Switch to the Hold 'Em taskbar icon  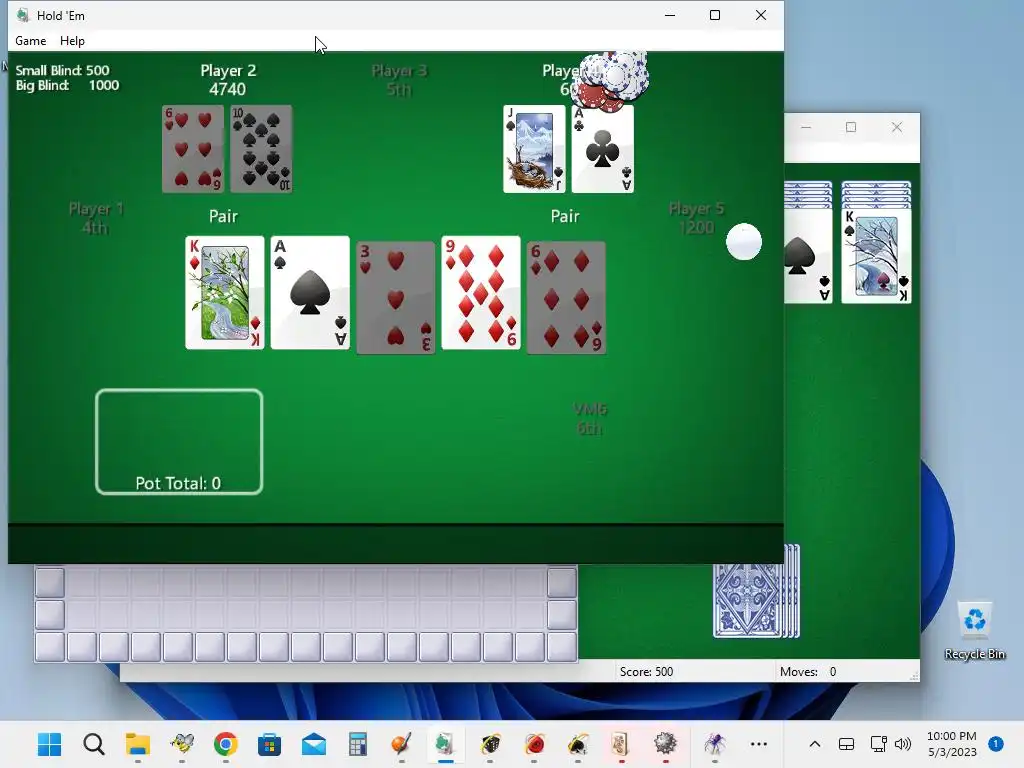pyautogui.click(x=445, y=744)
